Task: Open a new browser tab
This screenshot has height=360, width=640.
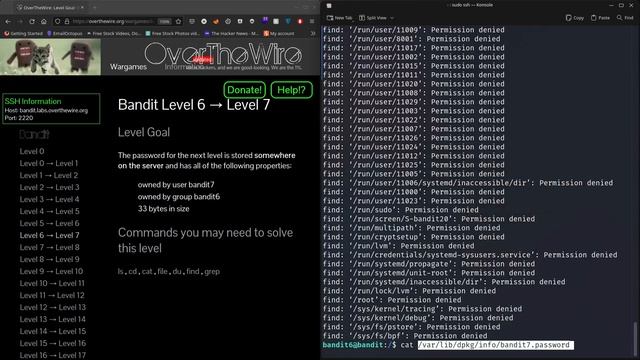Action: pos(95,7)
